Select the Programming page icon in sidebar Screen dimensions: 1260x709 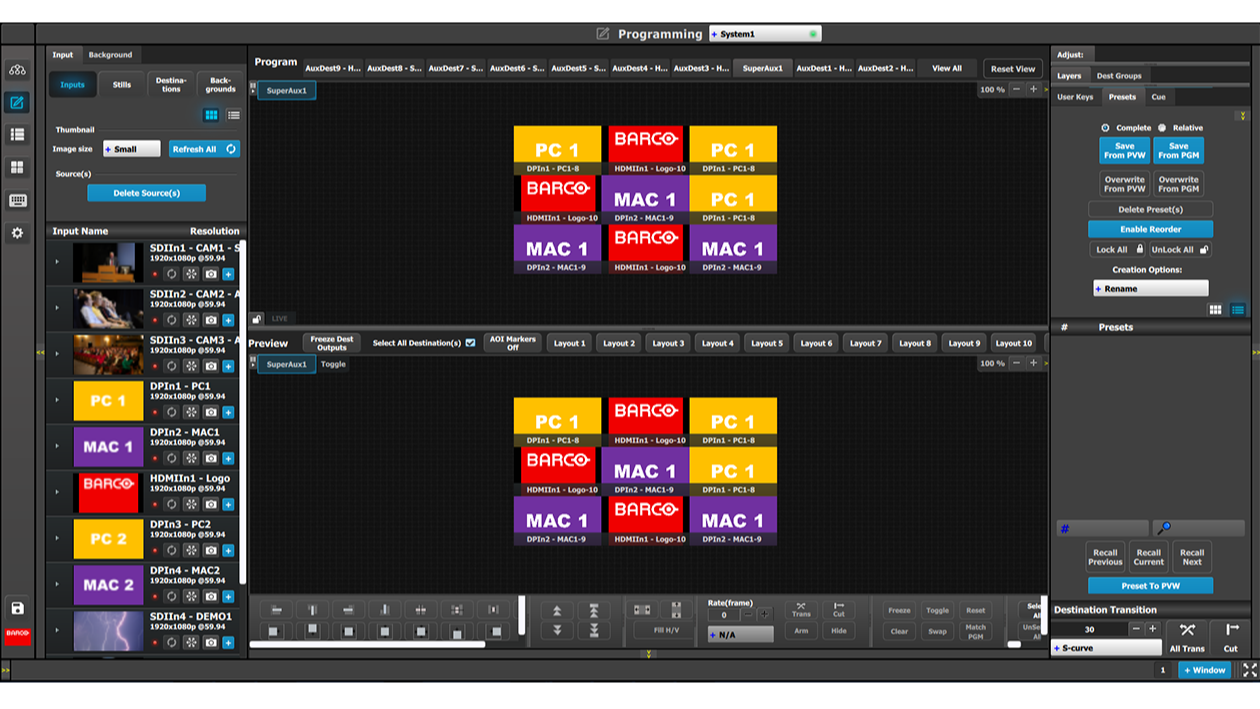tap(17, 103)
